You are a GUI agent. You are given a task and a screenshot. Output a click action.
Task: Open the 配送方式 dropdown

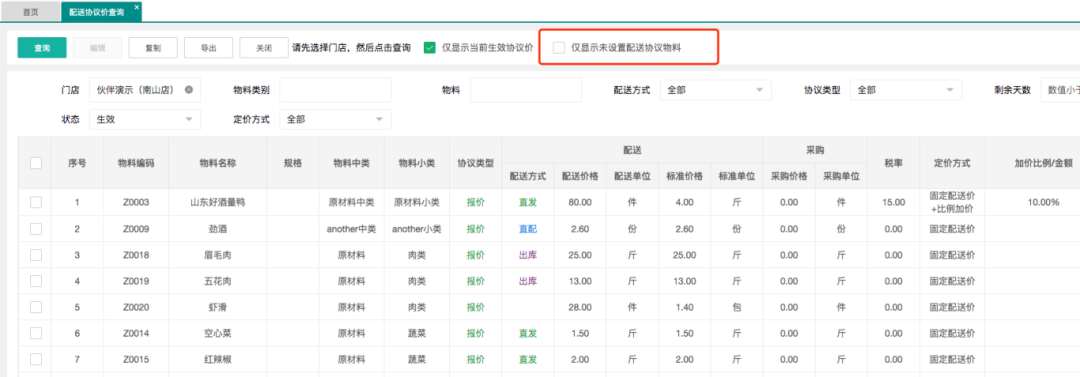click(716, 90)
